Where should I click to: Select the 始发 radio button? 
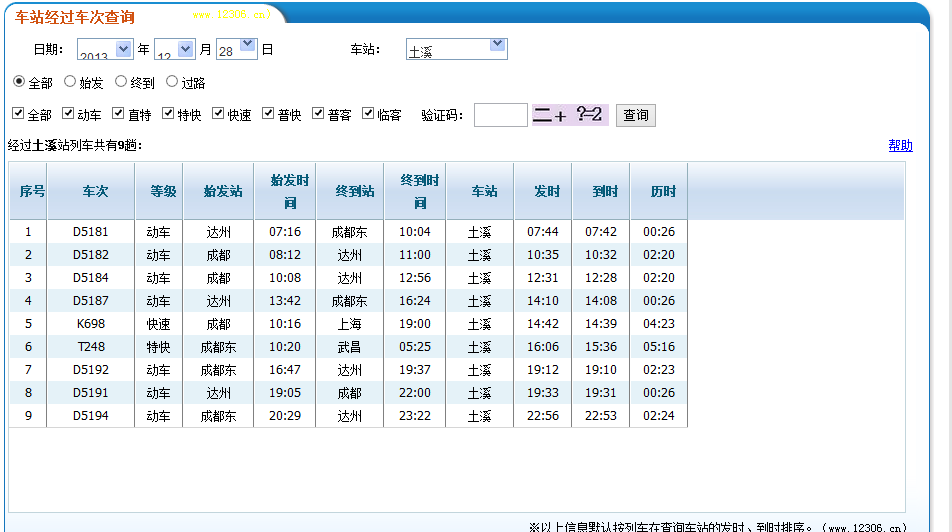(x=70, y=82)
